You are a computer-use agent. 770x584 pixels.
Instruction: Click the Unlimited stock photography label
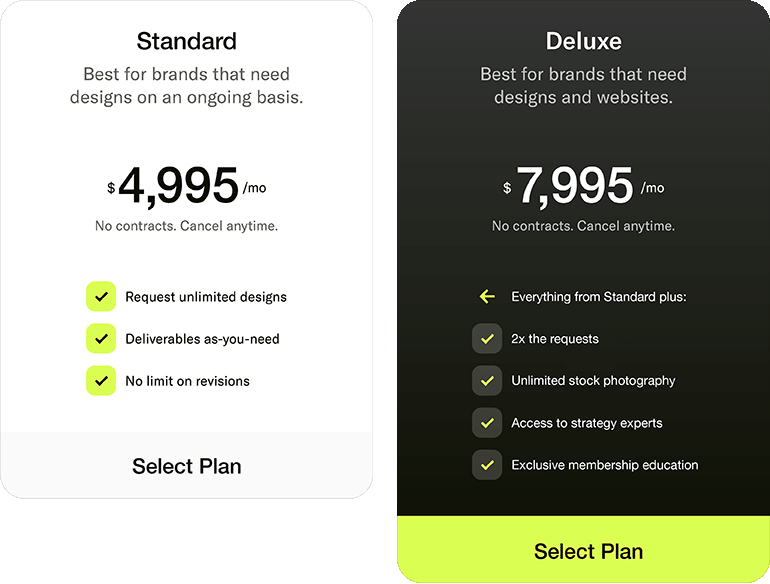tap(593, 381)
